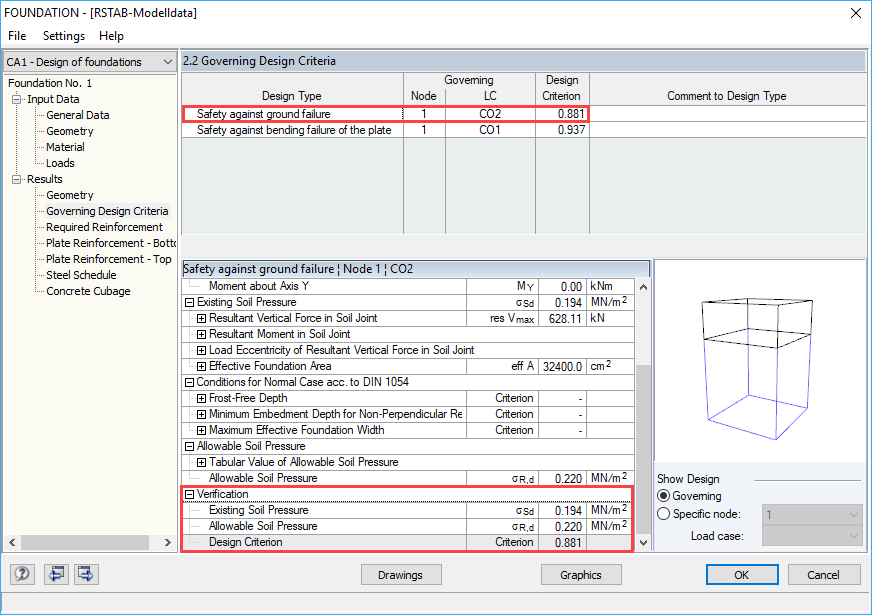Image resolution: width=872 pixels, height=615 pixels.
Task: Open the Settings menu
Action: tap(64, 36)
